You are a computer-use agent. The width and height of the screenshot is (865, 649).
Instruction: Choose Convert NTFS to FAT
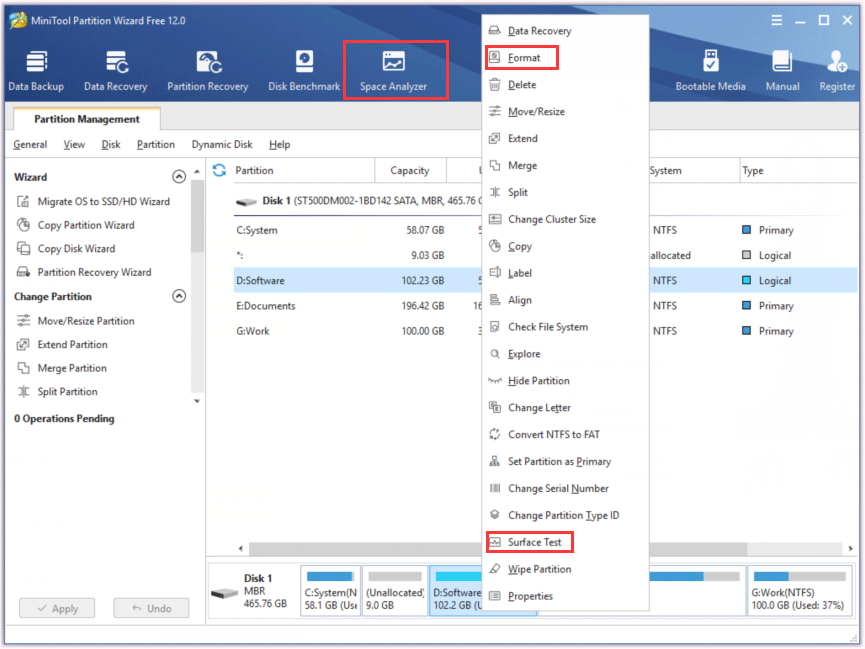(x=565, y=434)
